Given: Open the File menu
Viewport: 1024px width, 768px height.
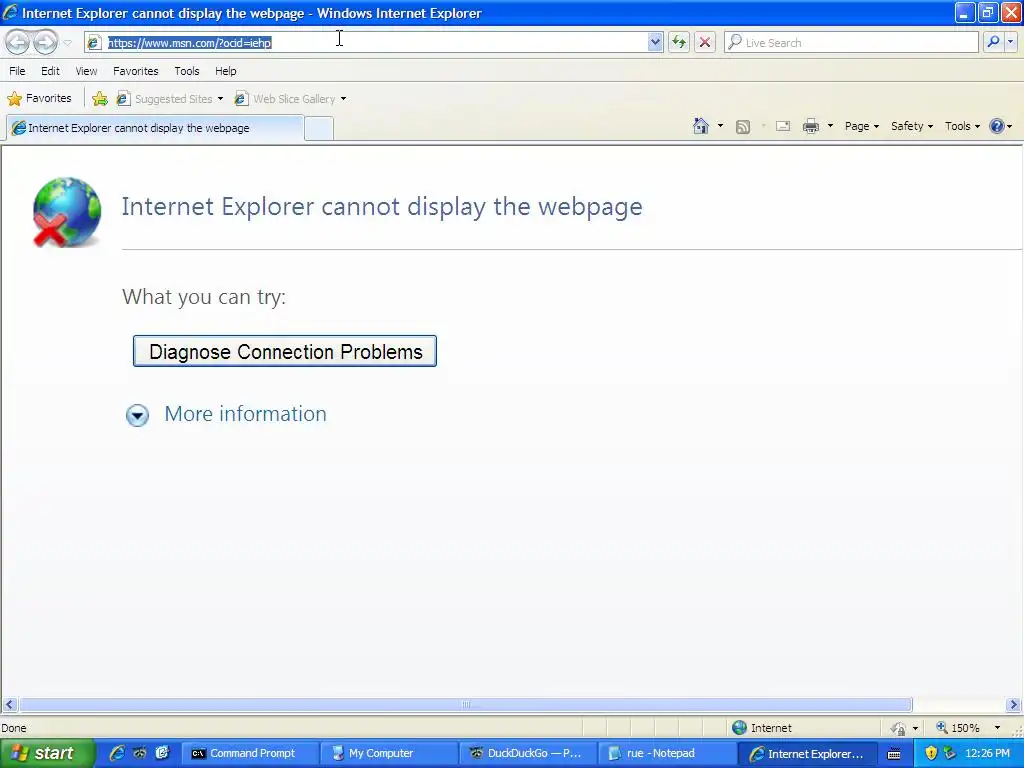Looking at the screenshot, I should click(18, 71).
